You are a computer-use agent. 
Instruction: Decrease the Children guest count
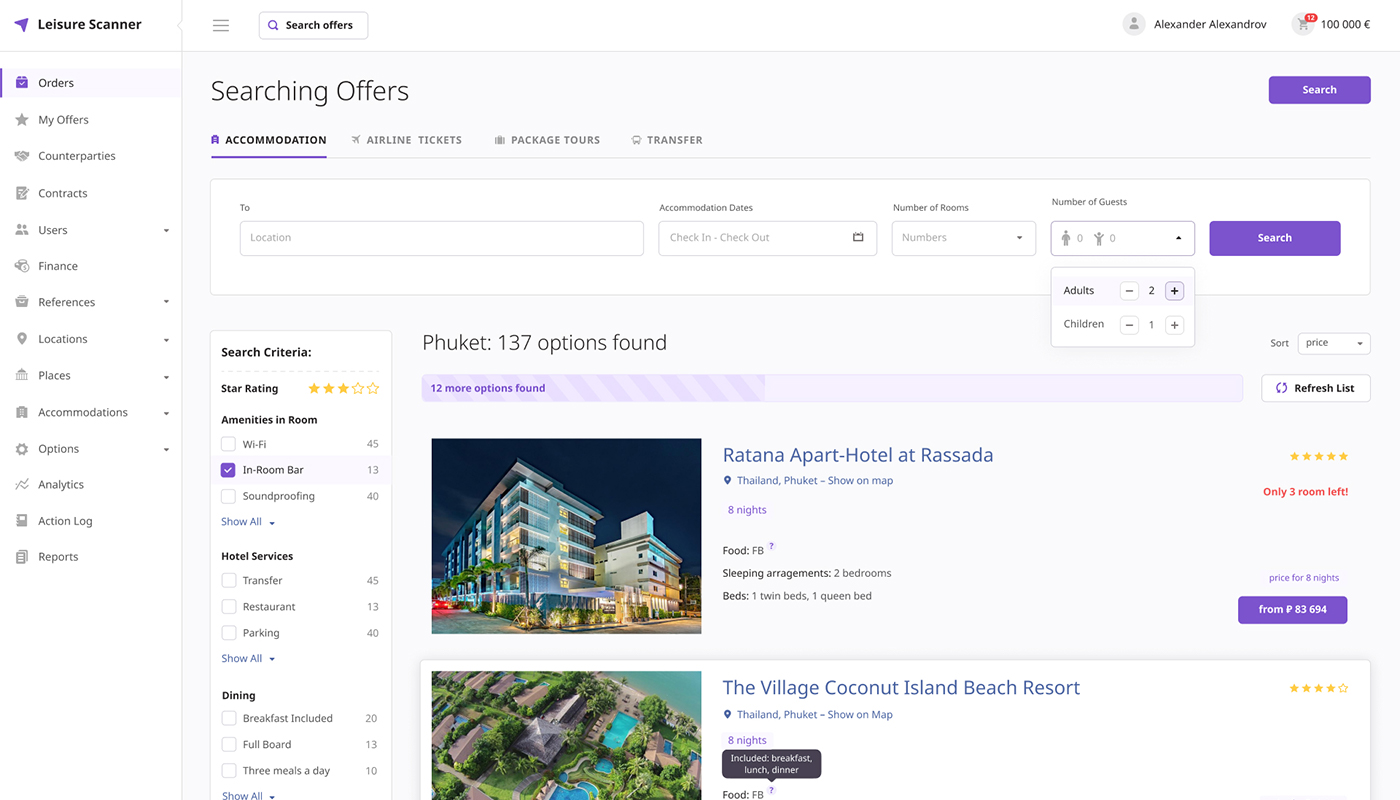(1129, 325)
